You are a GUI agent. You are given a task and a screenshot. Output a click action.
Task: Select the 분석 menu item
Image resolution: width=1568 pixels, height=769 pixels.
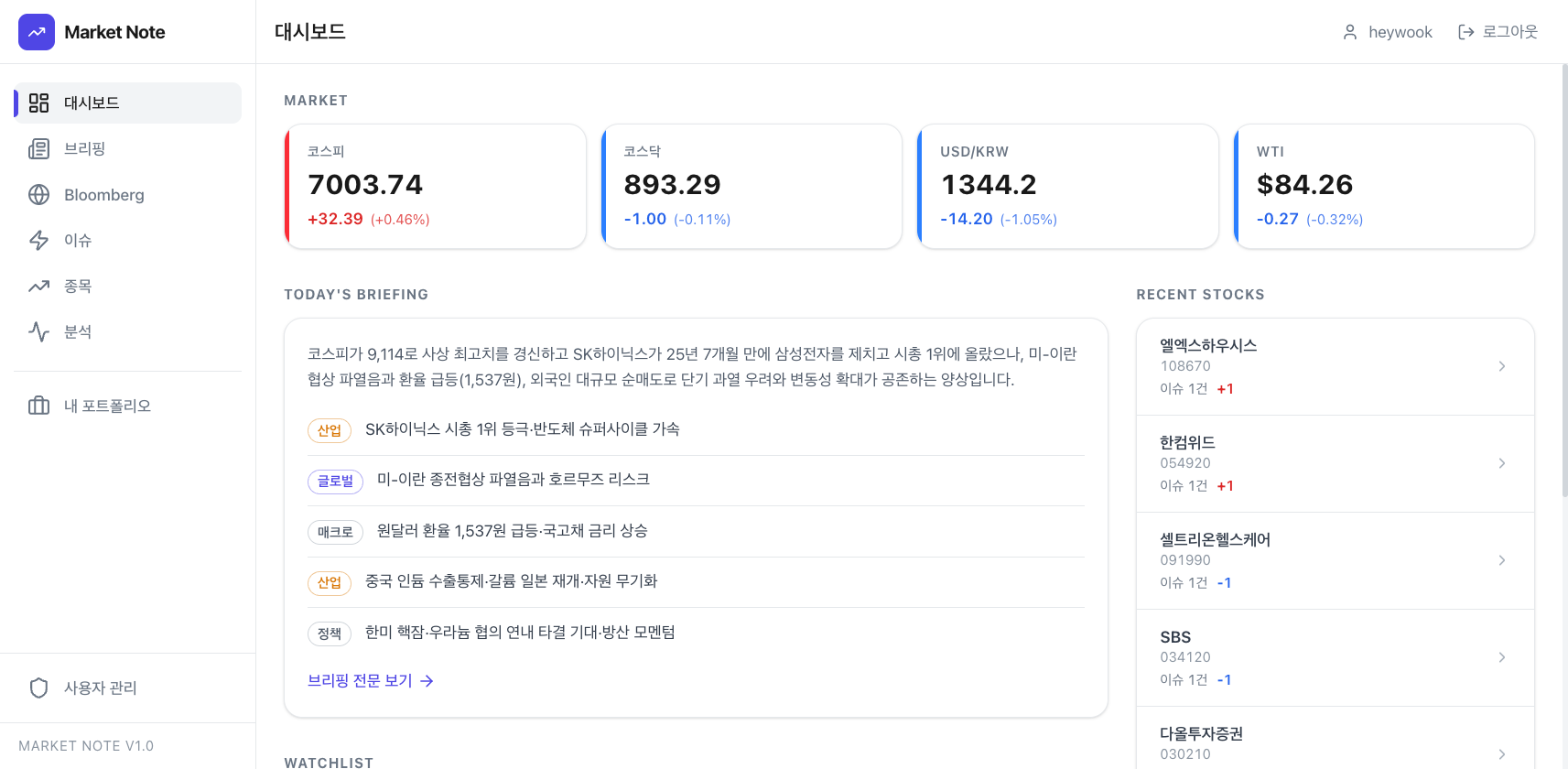pos(128,331)
